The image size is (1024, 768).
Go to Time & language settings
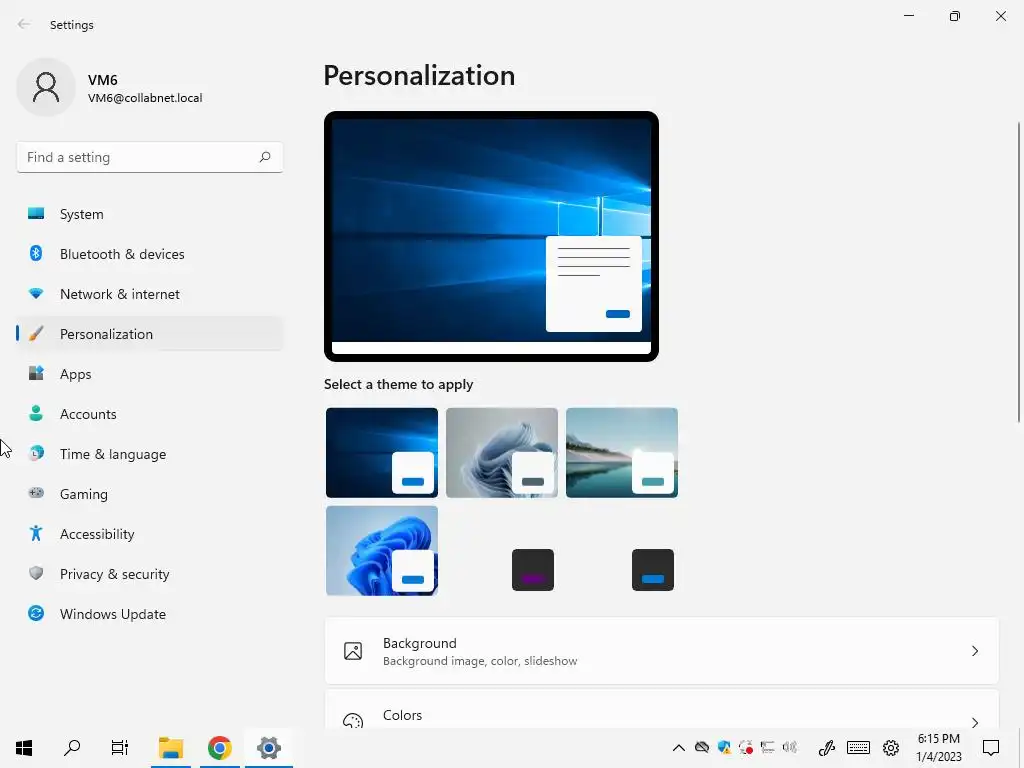(150, 454)
